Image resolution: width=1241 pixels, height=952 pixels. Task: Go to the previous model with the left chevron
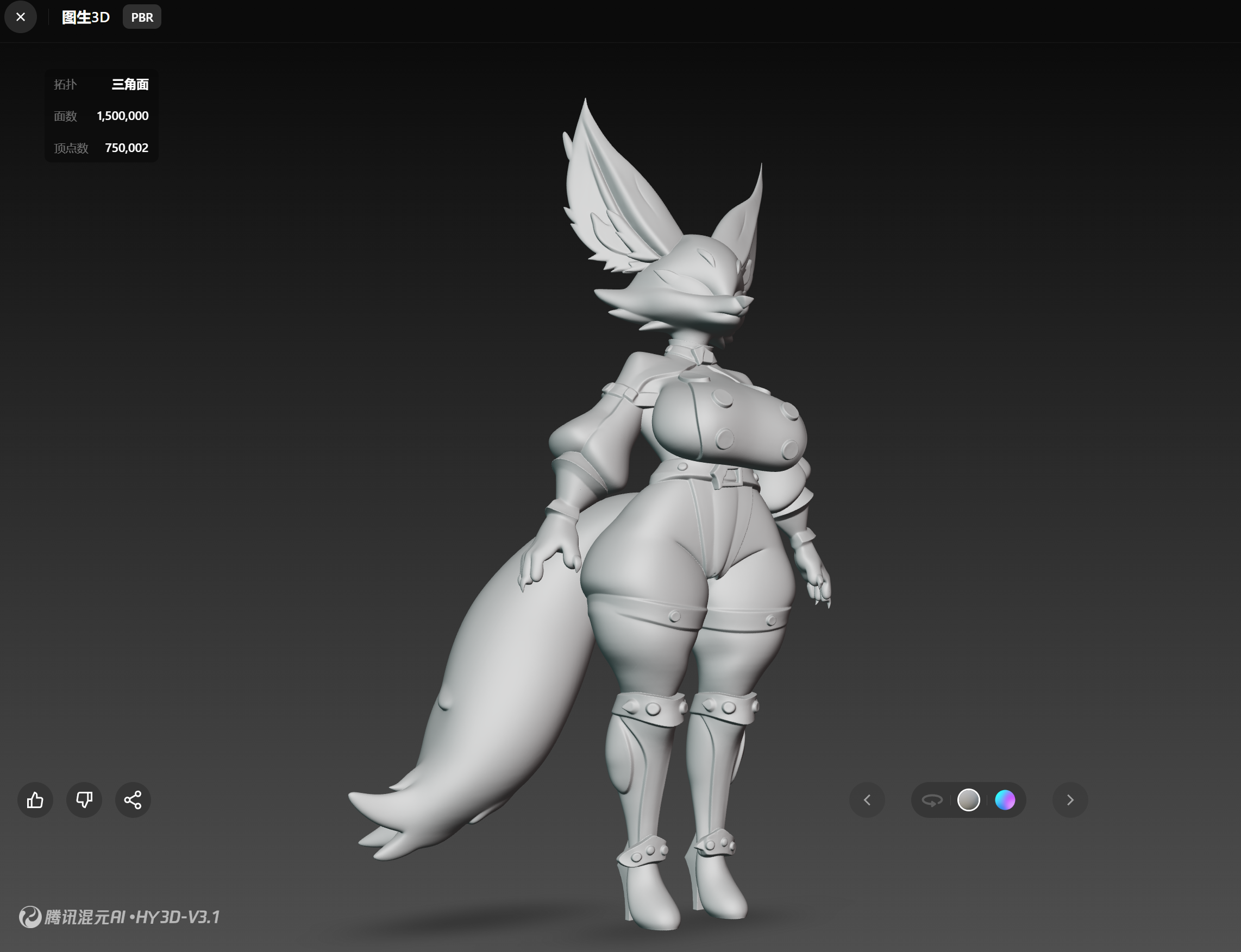click(x=867, y=799)
